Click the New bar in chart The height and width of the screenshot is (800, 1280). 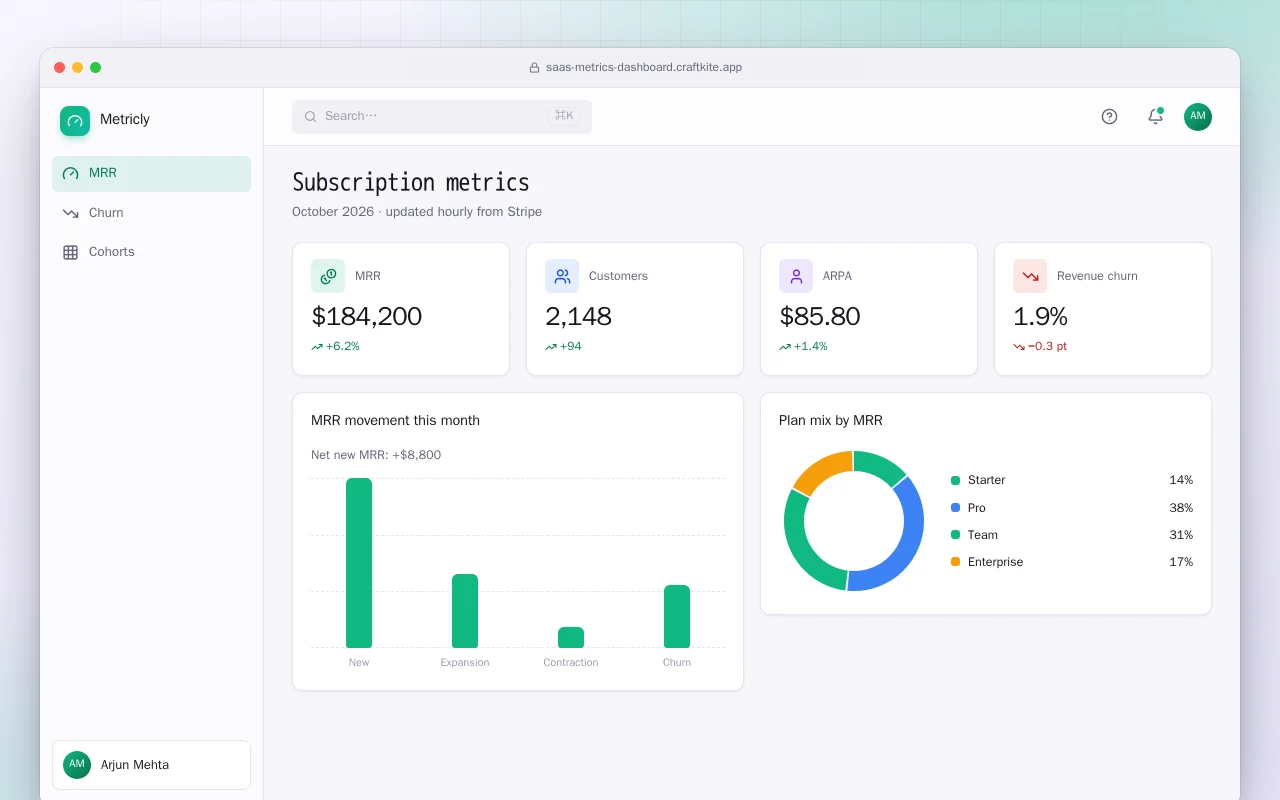coord(359,563)
